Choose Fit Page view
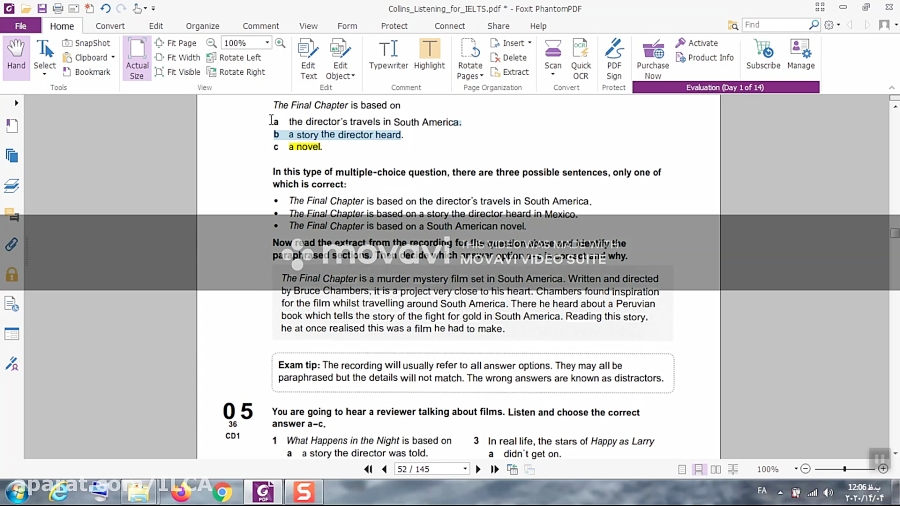Image resolution: width=900 pixels, height=506 pixels. pyautogui.click(x=176, y=43)
